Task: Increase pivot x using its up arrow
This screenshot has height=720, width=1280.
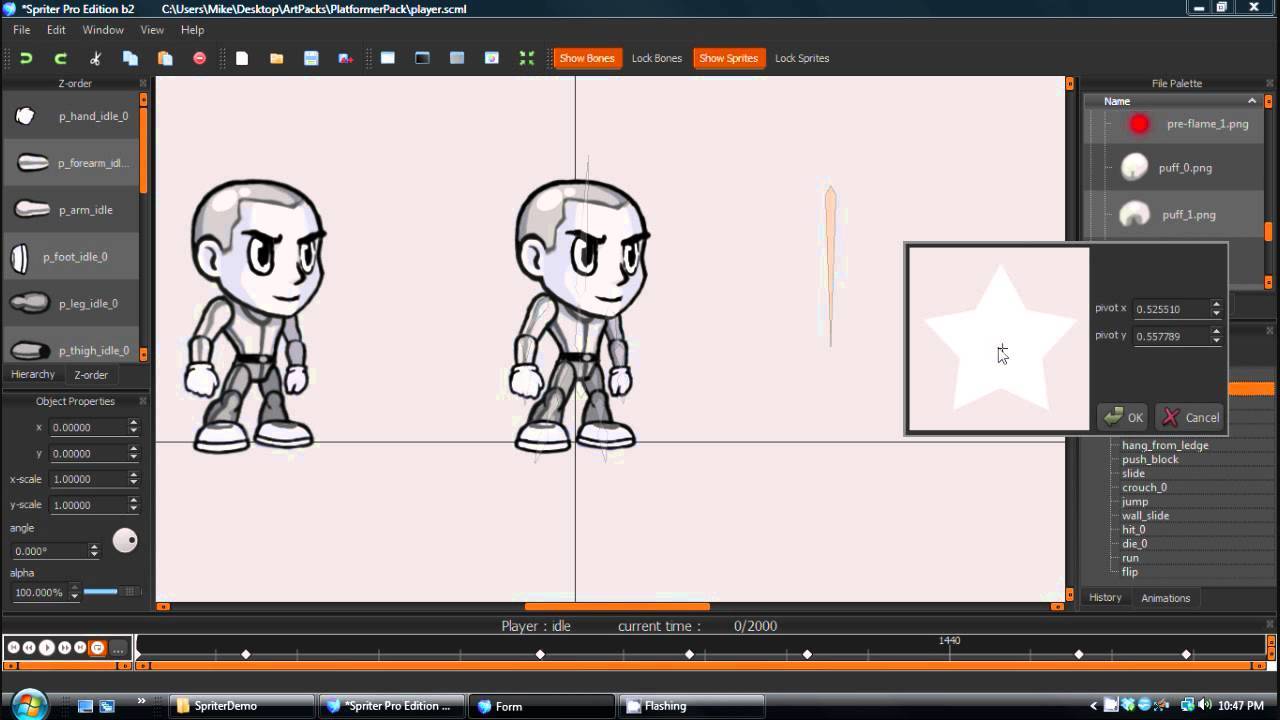Action: [x=1216, y=304]
